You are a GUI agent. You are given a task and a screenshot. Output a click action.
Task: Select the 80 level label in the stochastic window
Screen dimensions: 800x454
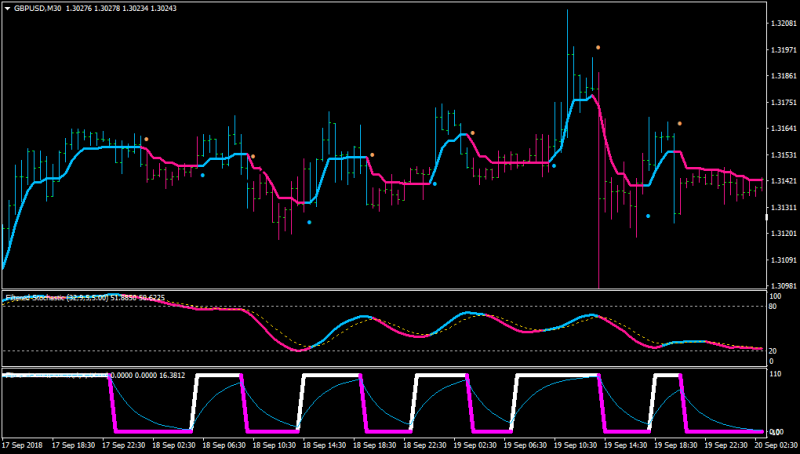(772, 307)
